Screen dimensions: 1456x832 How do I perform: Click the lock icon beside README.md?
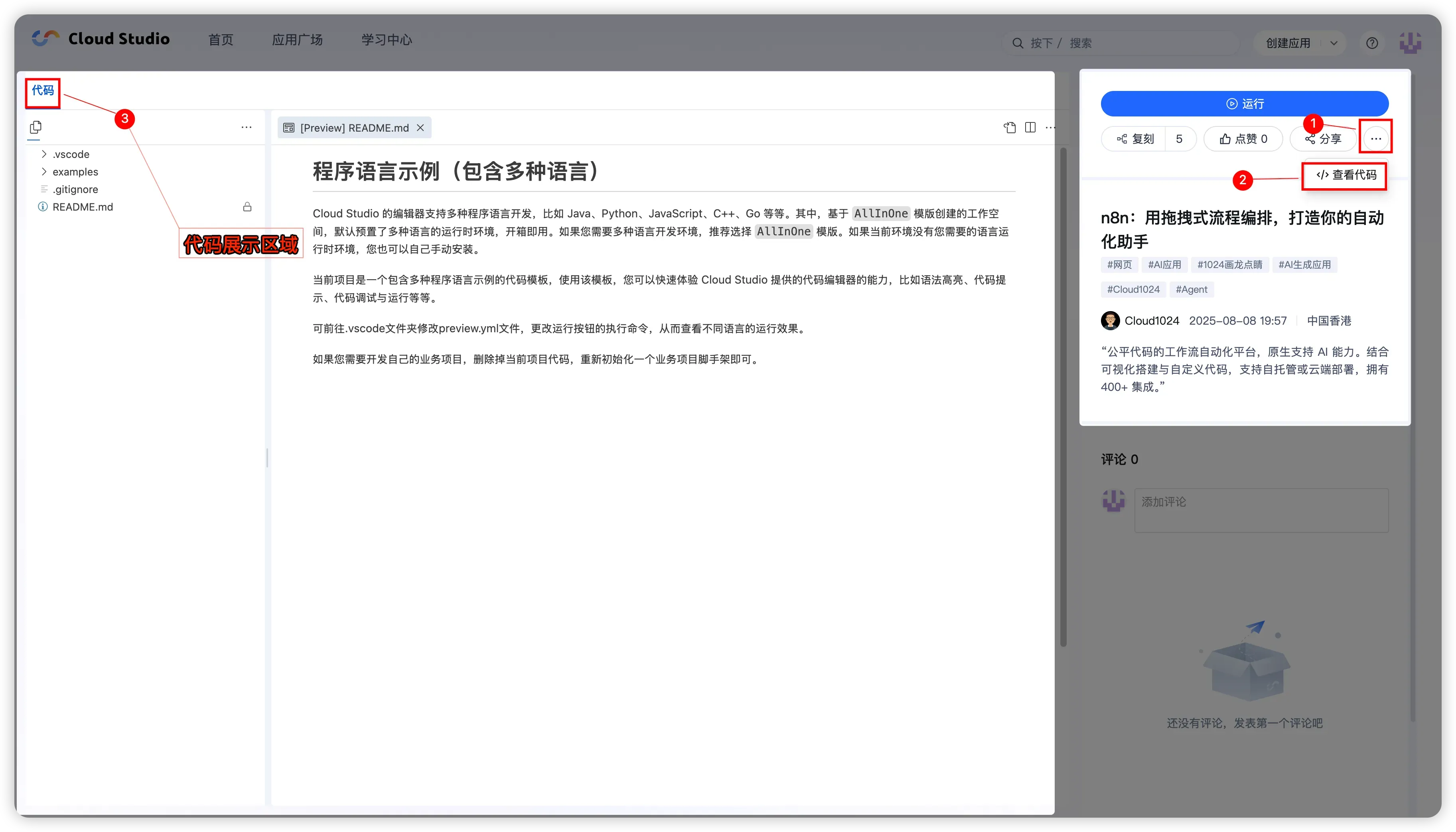click(247, 207)
